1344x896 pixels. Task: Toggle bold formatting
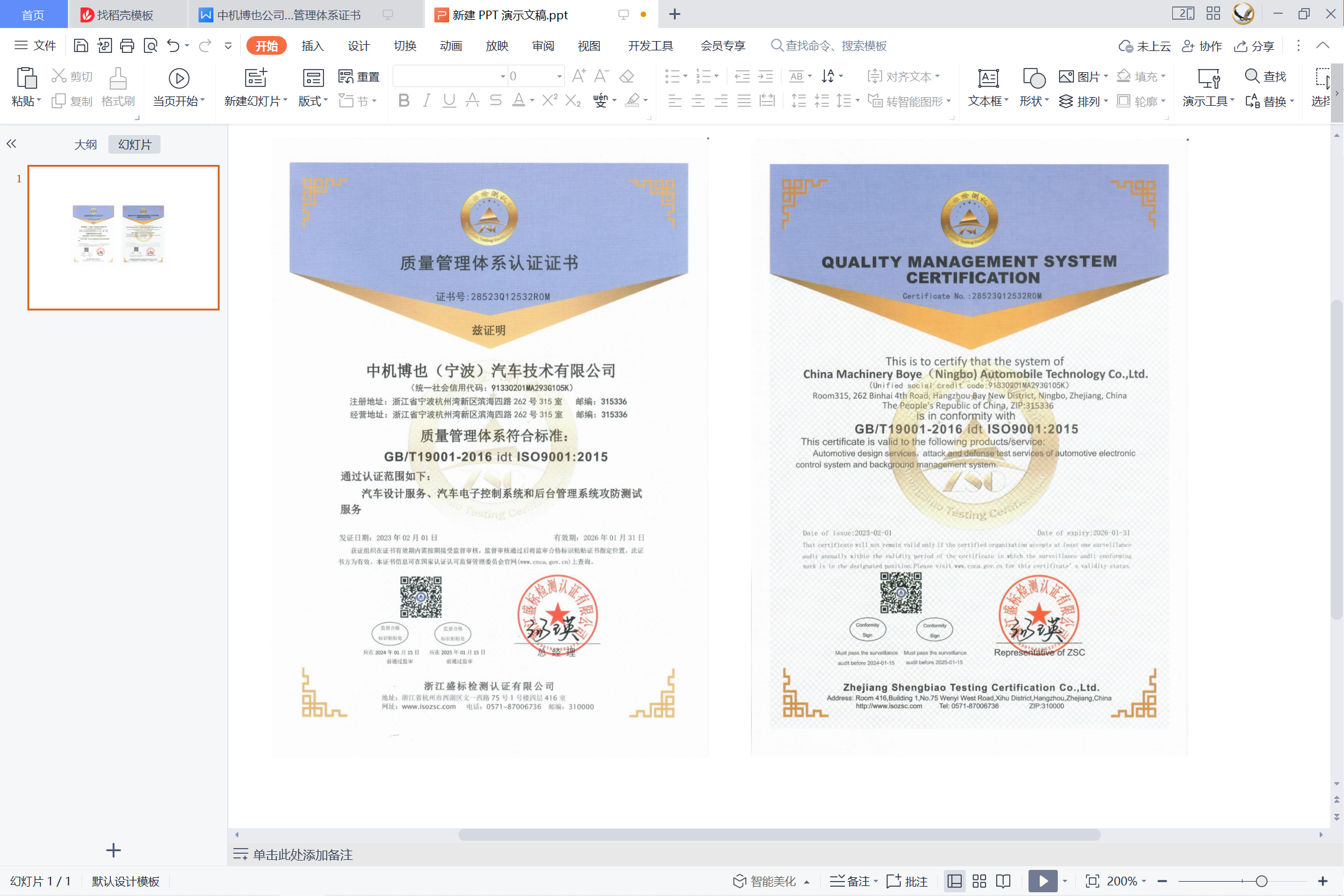coord(403,101)
